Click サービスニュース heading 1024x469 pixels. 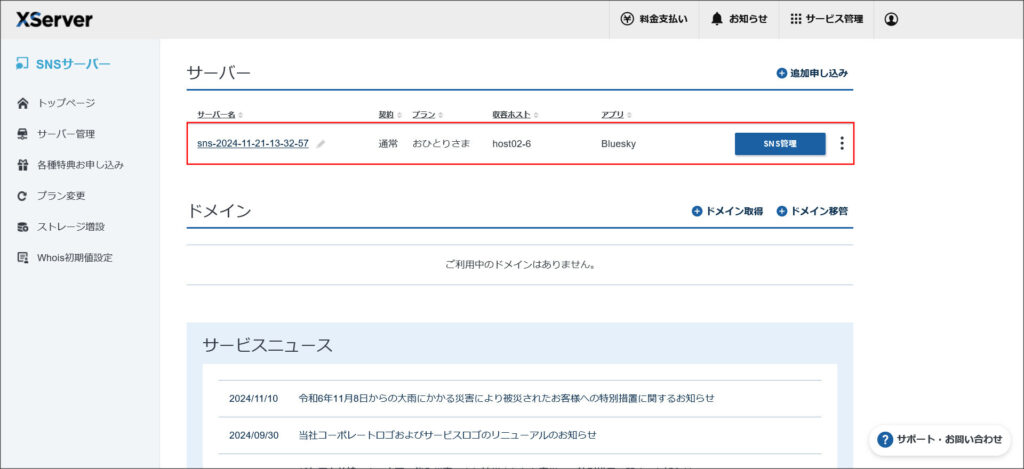(268, 346)
